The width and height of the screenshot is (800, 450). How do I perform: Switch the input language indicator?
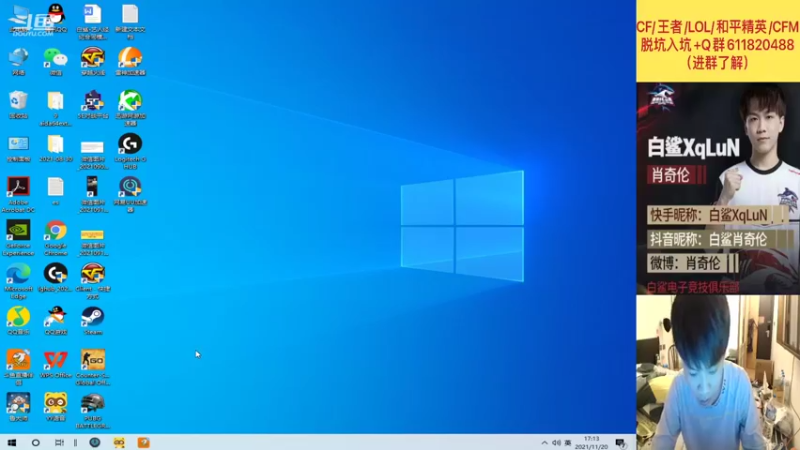tap(568, 443)
